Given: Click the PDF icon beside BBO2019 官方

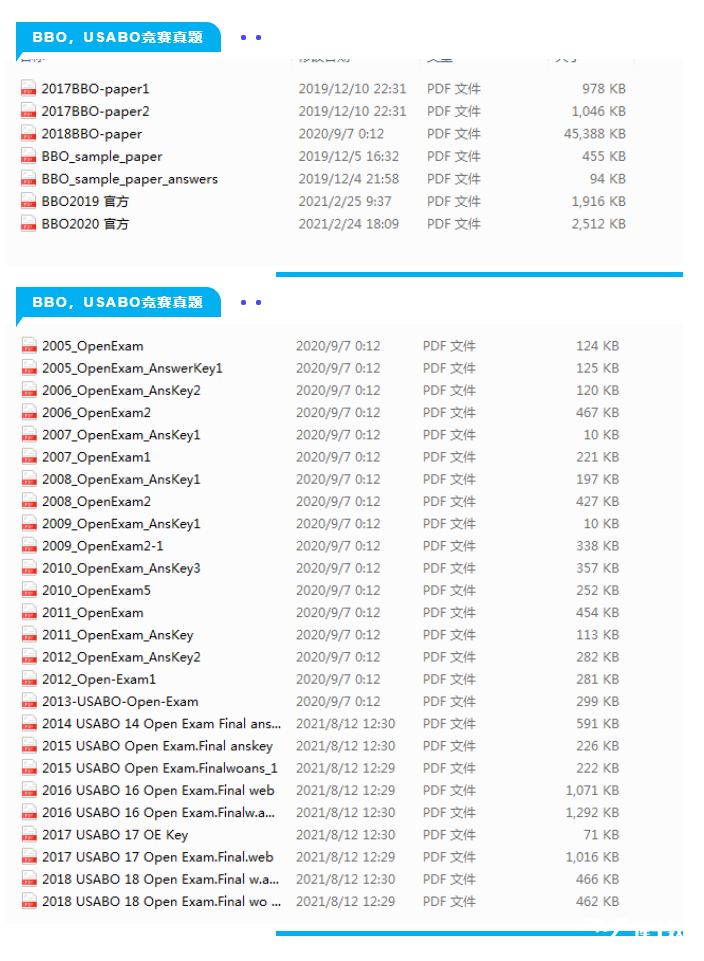Looking at the screenshot, I should pos(28,201).
